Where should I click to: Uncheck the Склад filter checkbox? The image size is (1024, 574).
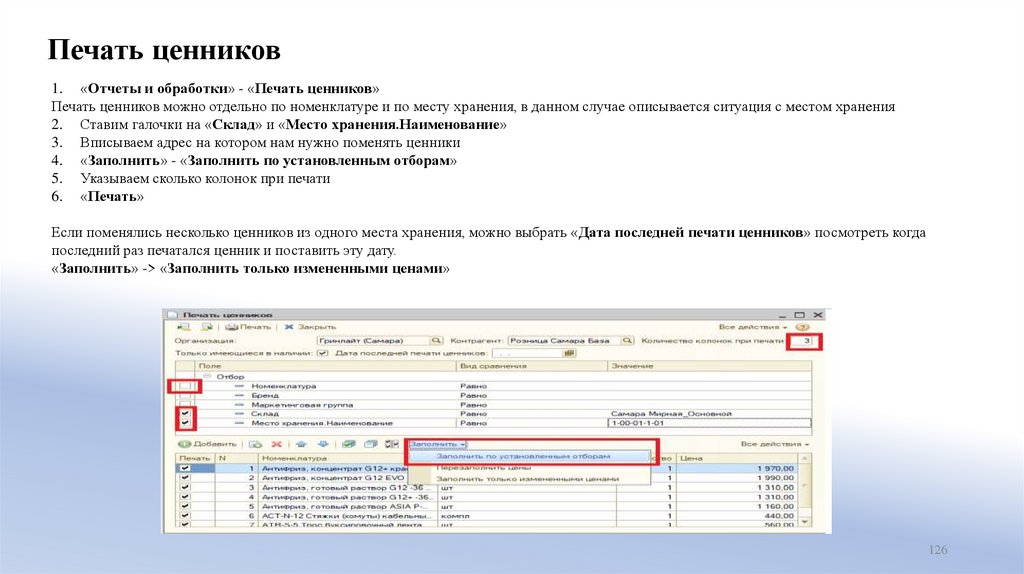click(x=185, y=414)
